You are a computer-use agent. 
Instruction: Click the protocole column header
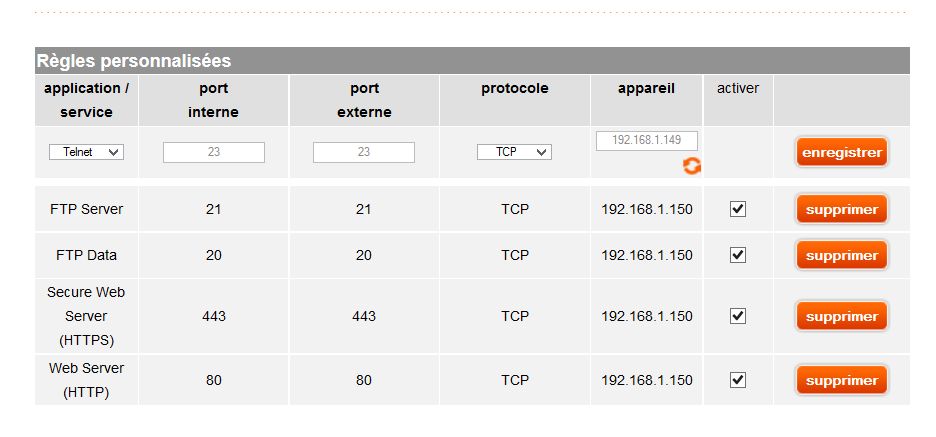tap(514, 88)
